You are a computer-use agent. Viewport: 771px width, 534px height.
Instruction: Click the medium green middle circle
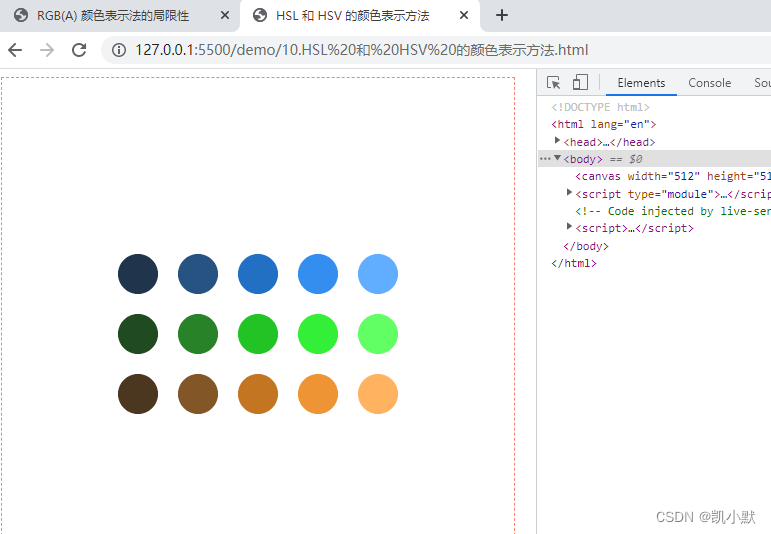tap(258, 334)
